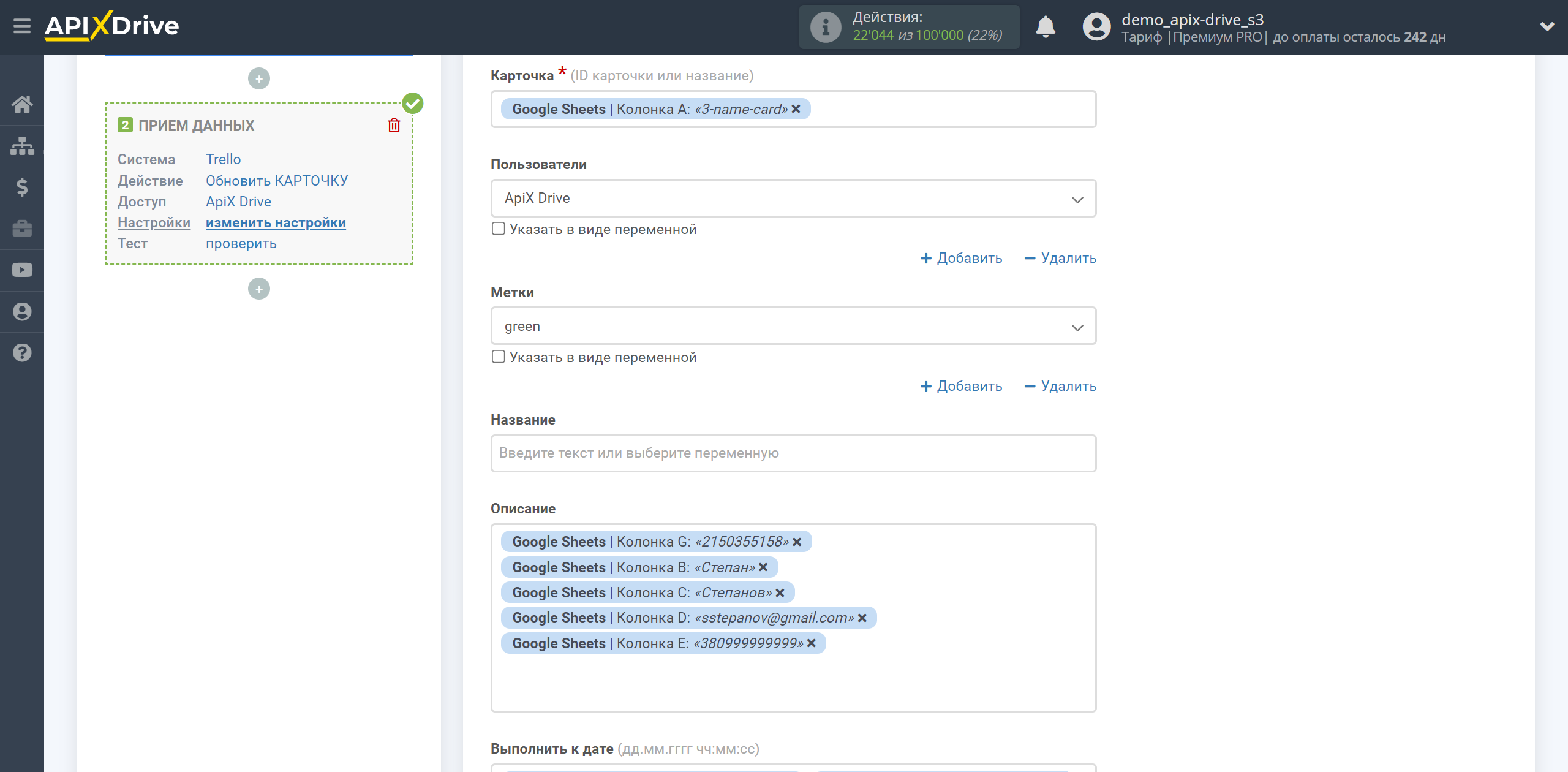Open billing dollar sidebar icon

(22, 187)
